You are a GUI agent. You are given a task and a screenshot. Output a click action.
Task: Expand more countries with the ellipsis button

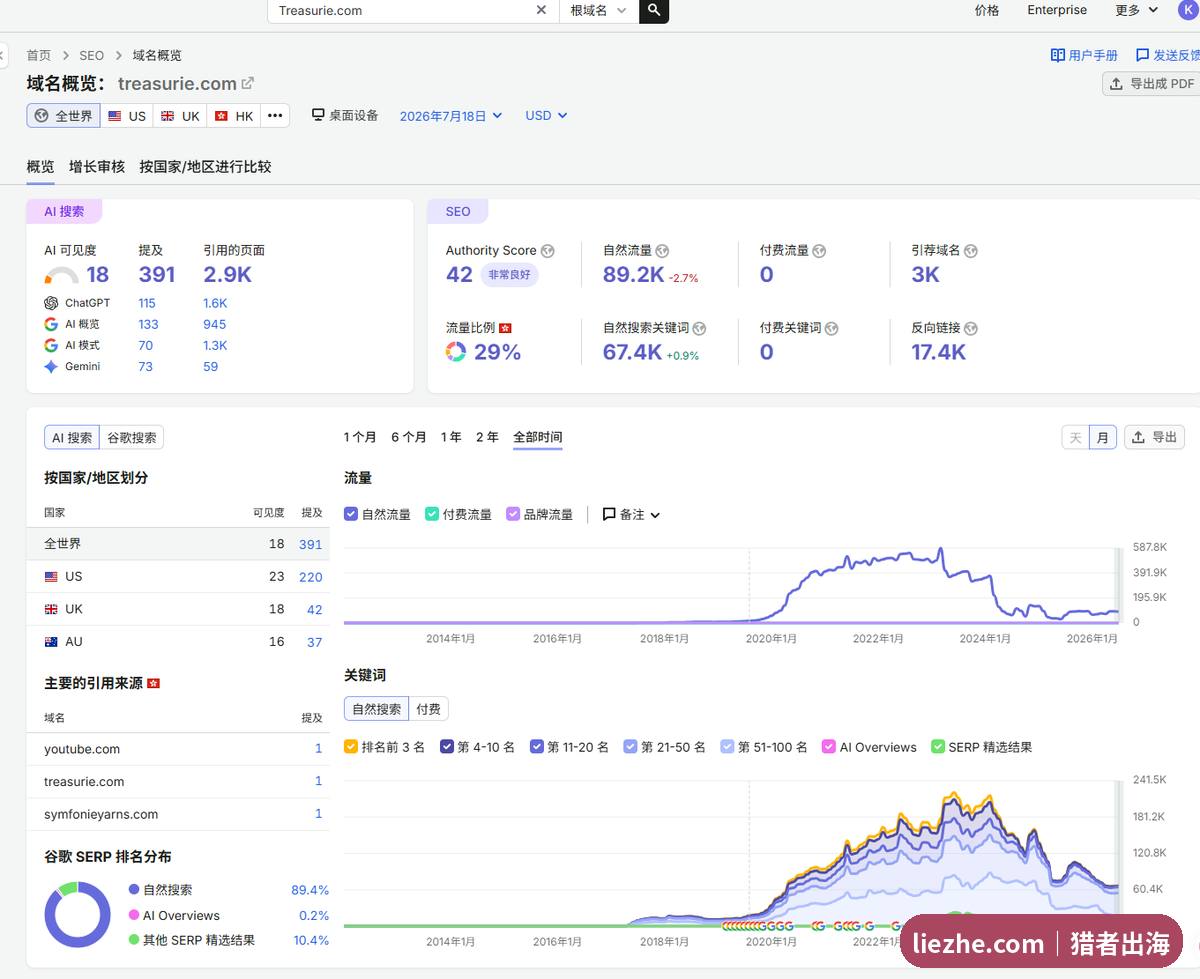pos(275,116)
